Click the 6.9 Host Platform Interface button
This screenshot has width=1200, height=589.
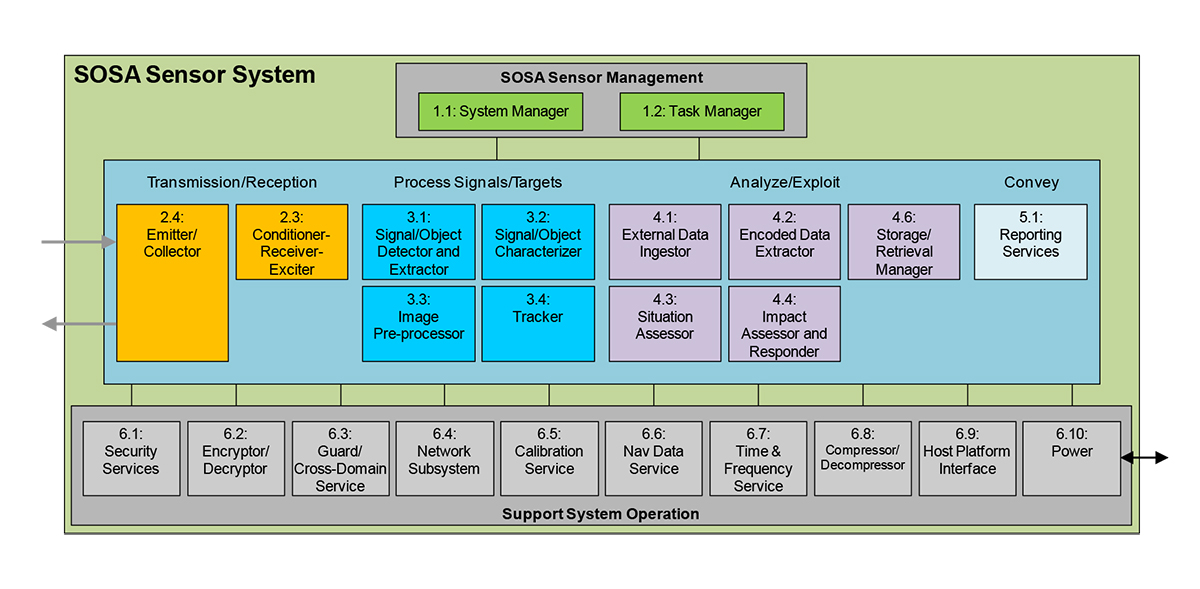pyautogui.click(x=967, y=458)
